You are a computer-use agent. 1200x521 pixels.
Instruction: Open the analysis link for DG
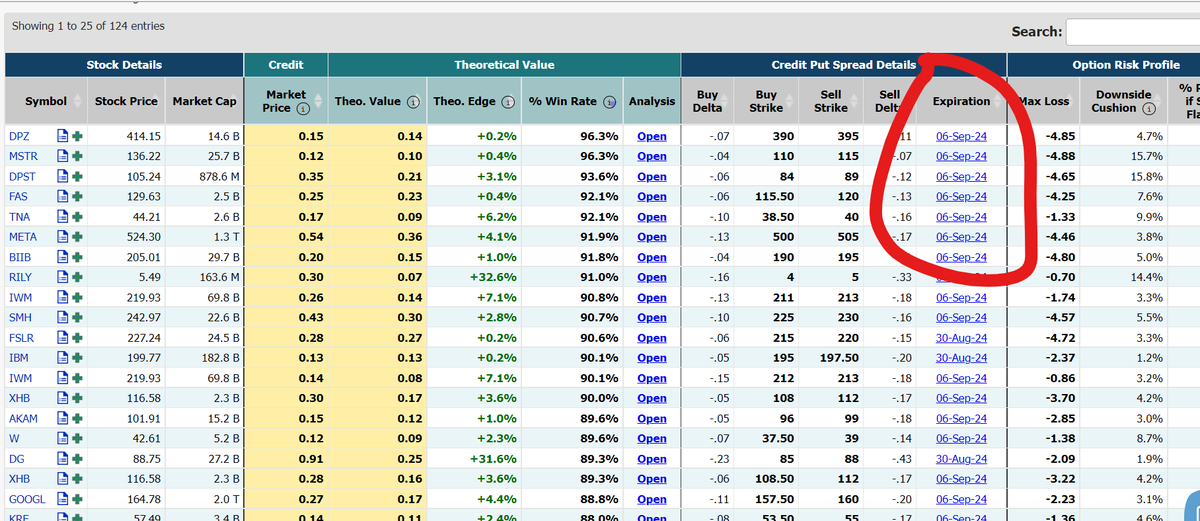(x=652, y=458)
